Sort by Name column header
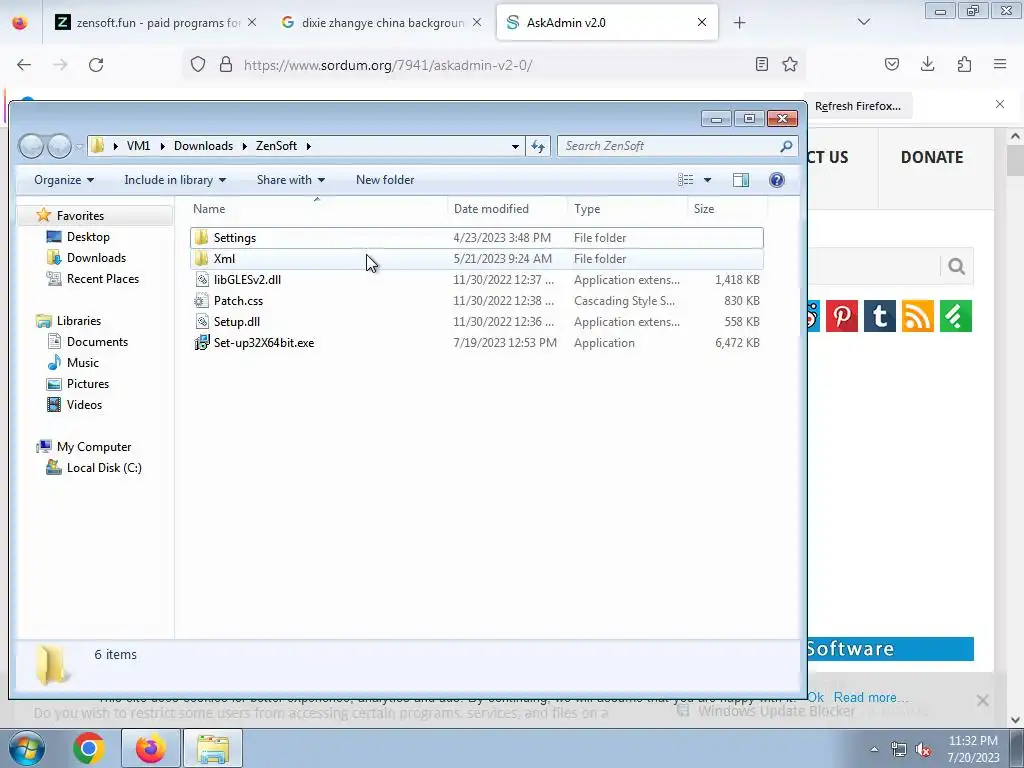Viewport: 1024px width, 768px height. tap(319, 208)
